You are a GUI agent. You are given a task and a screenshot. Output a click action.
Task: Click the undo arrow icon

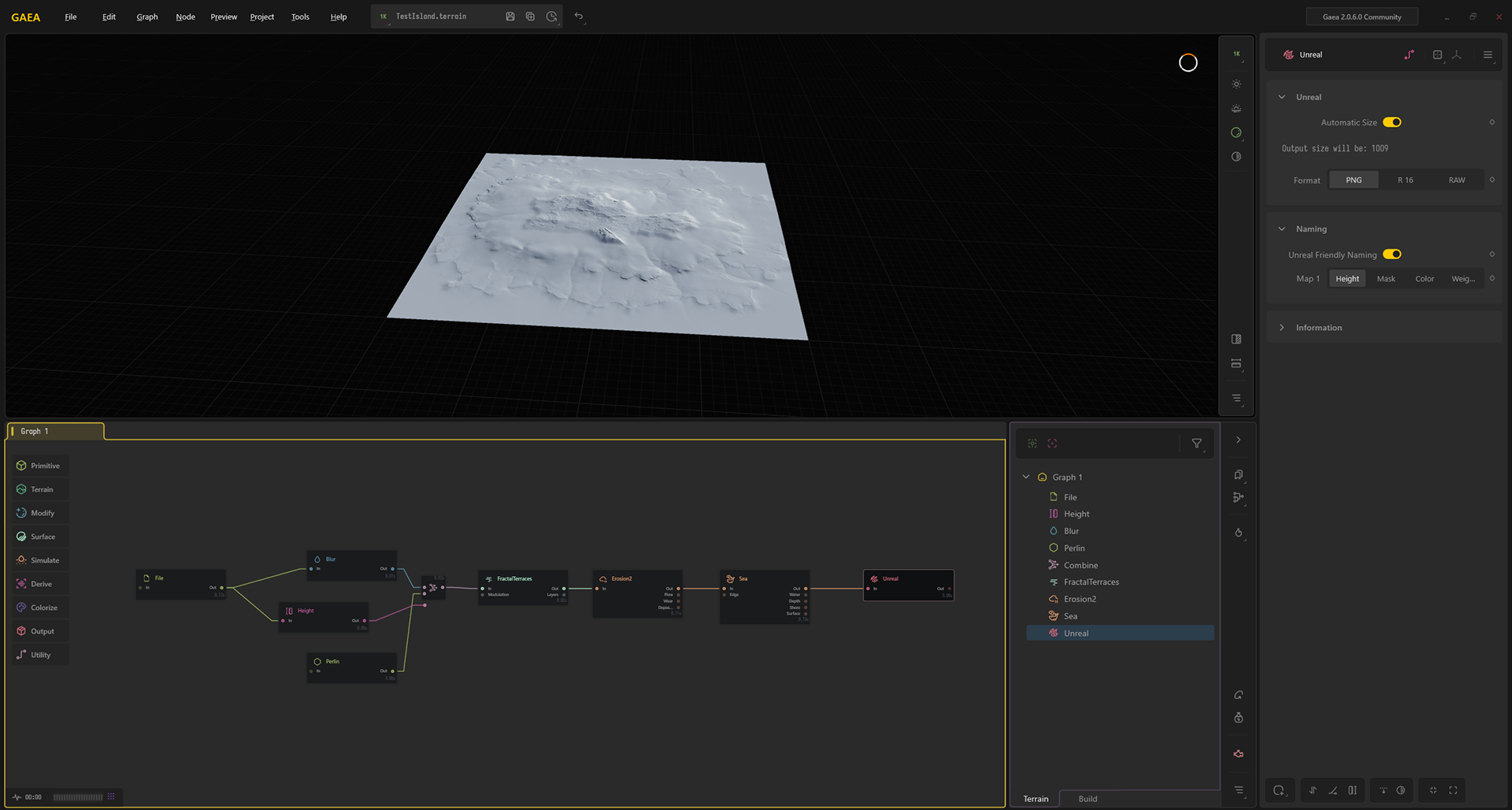tap(579, 17)
